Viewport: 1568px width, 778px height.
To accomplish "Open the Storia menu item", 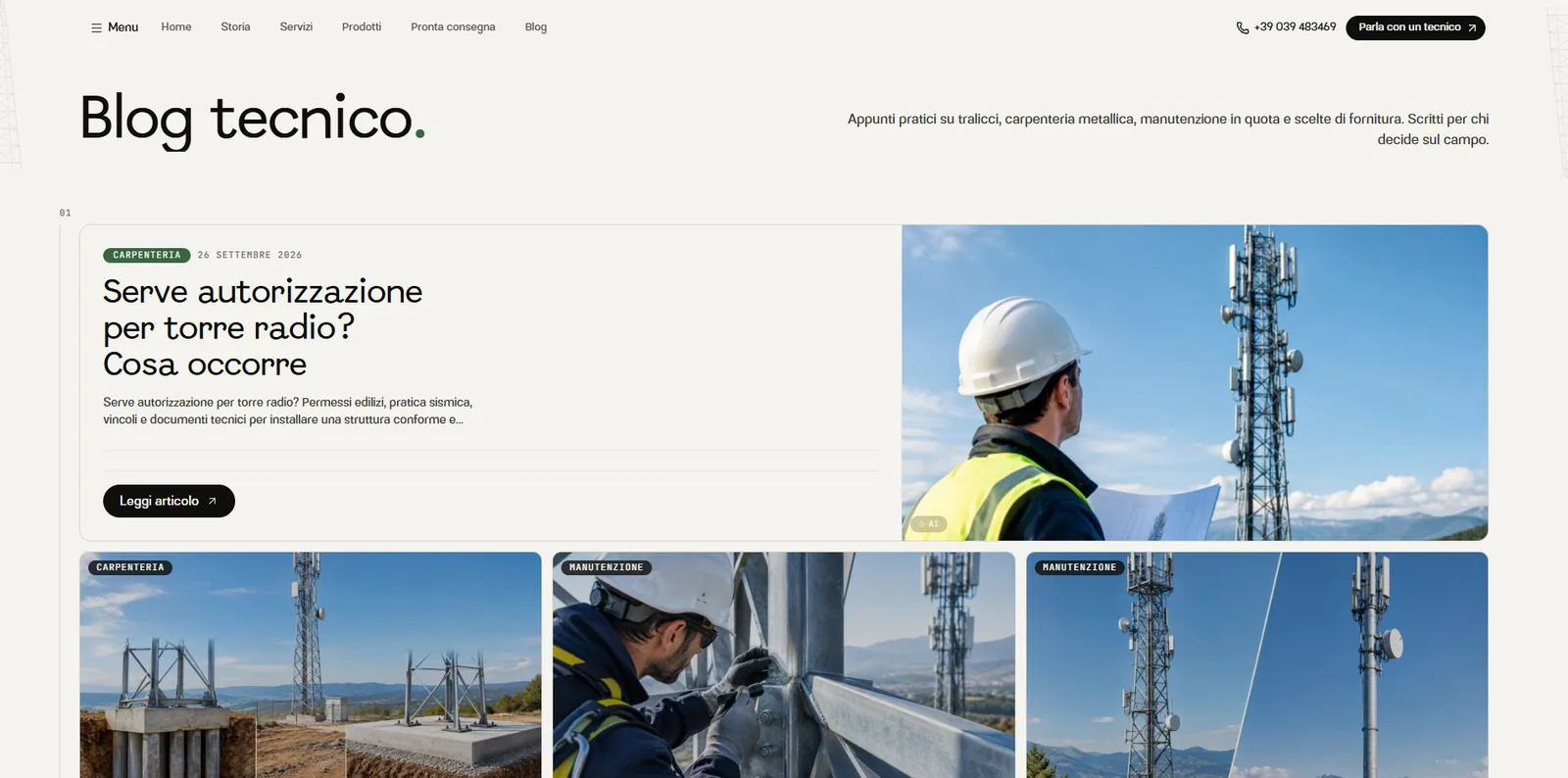I will [235, 27].
